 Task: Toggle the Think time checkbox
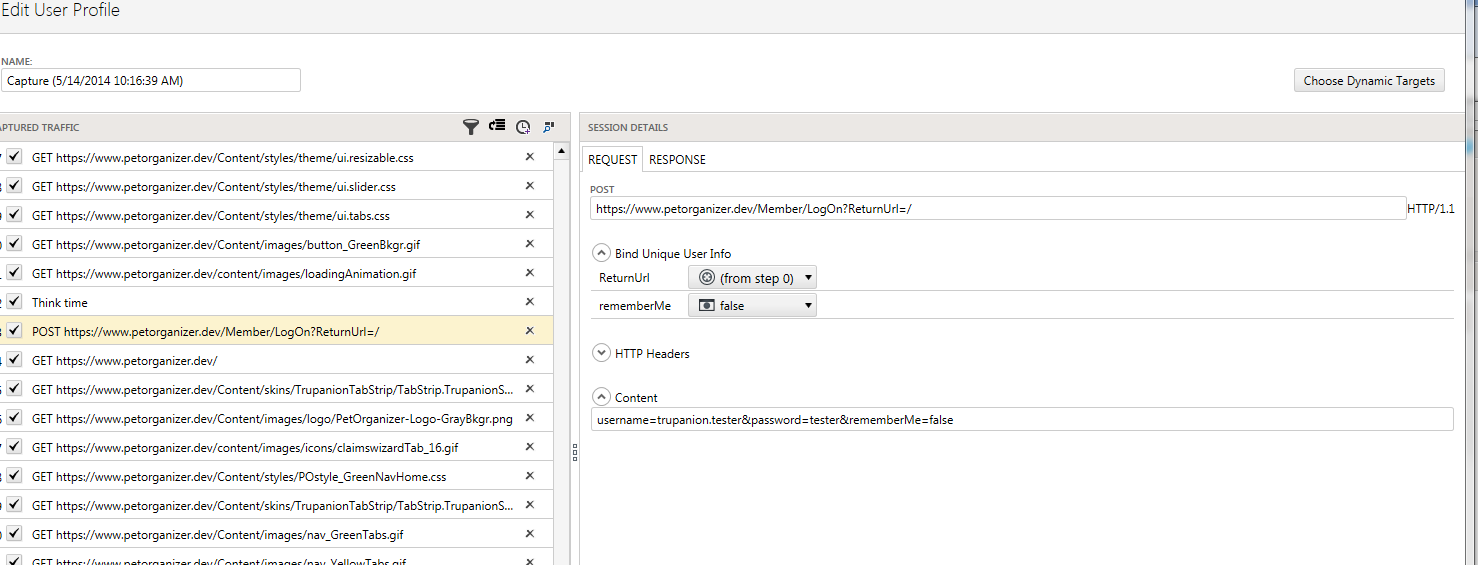15,302
